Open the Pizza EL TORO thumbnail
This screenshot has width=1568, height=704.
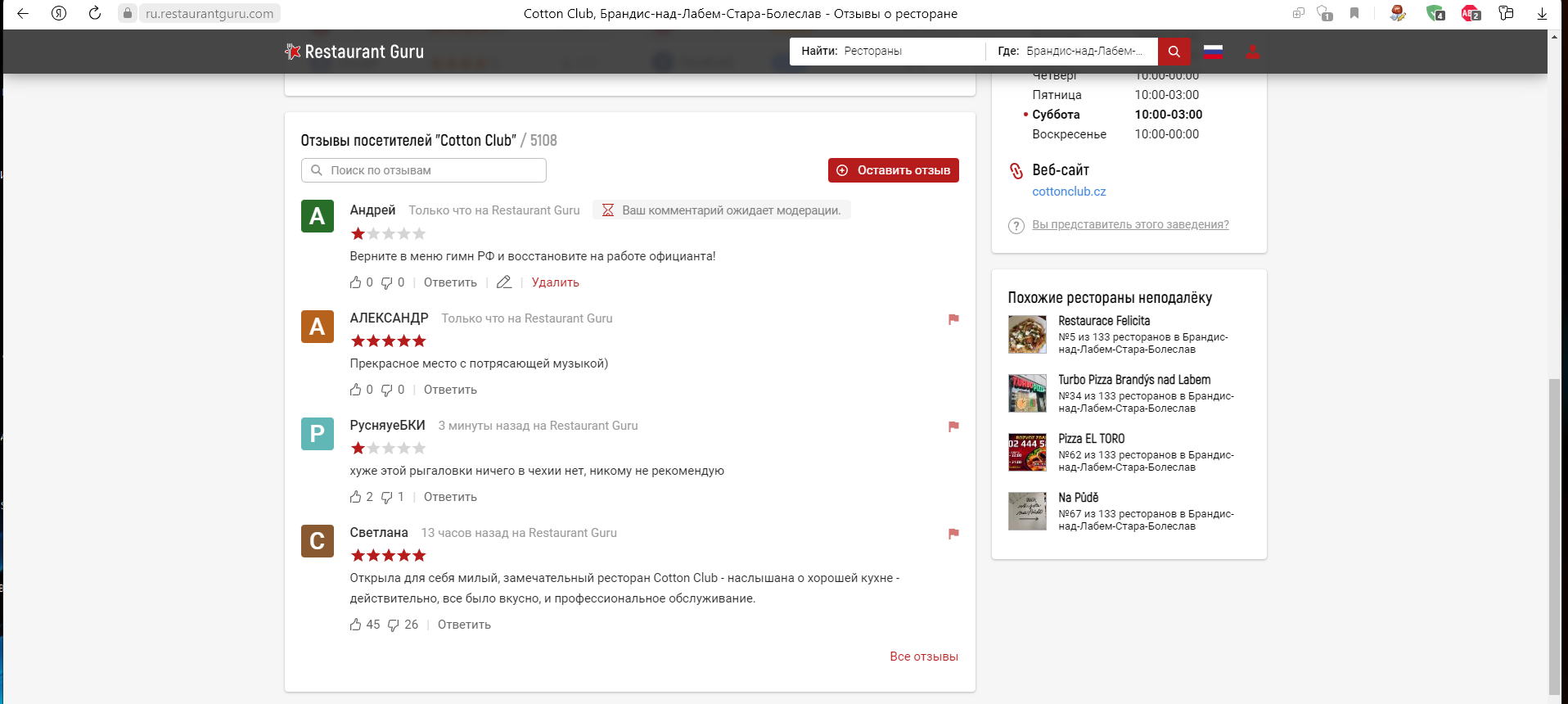(1027, 453)
